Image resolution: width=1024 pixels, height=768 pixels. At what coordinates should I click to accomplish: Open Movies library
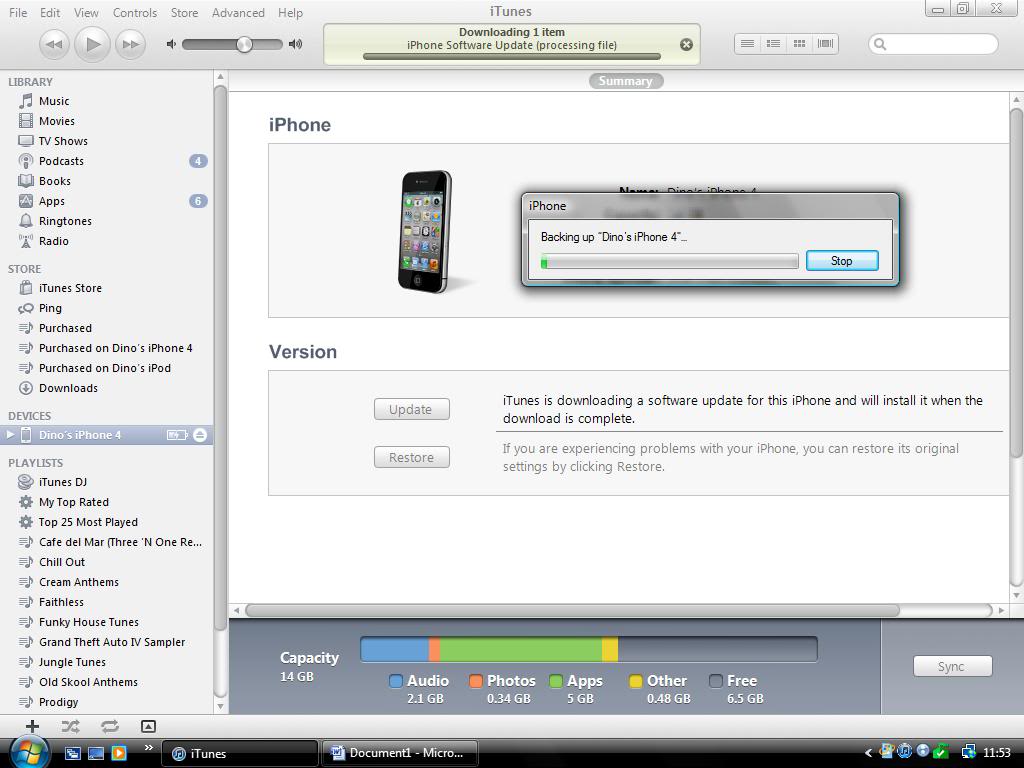(x=56, y=121)
